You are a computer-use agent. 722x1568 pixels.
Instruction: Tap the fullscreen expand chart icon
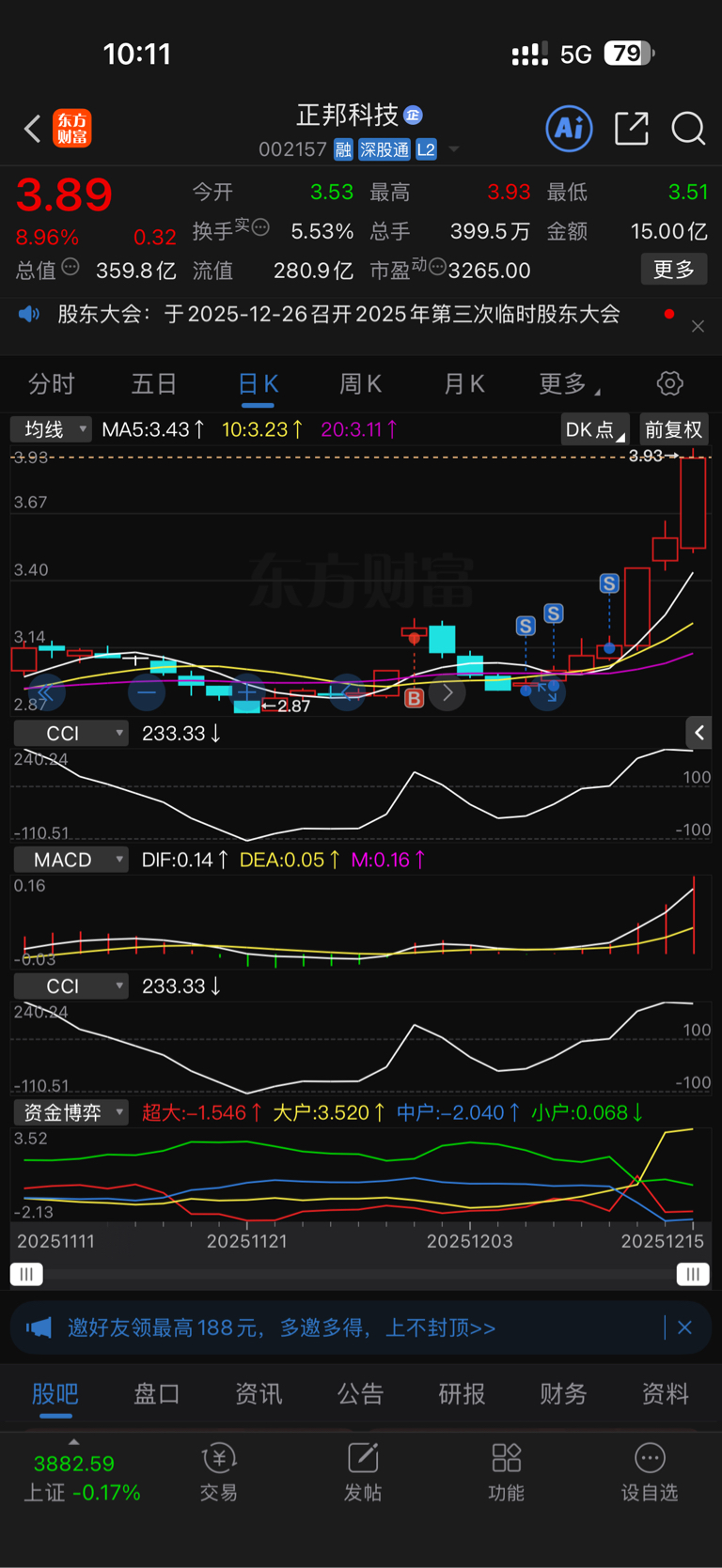(x=547, y=693)
